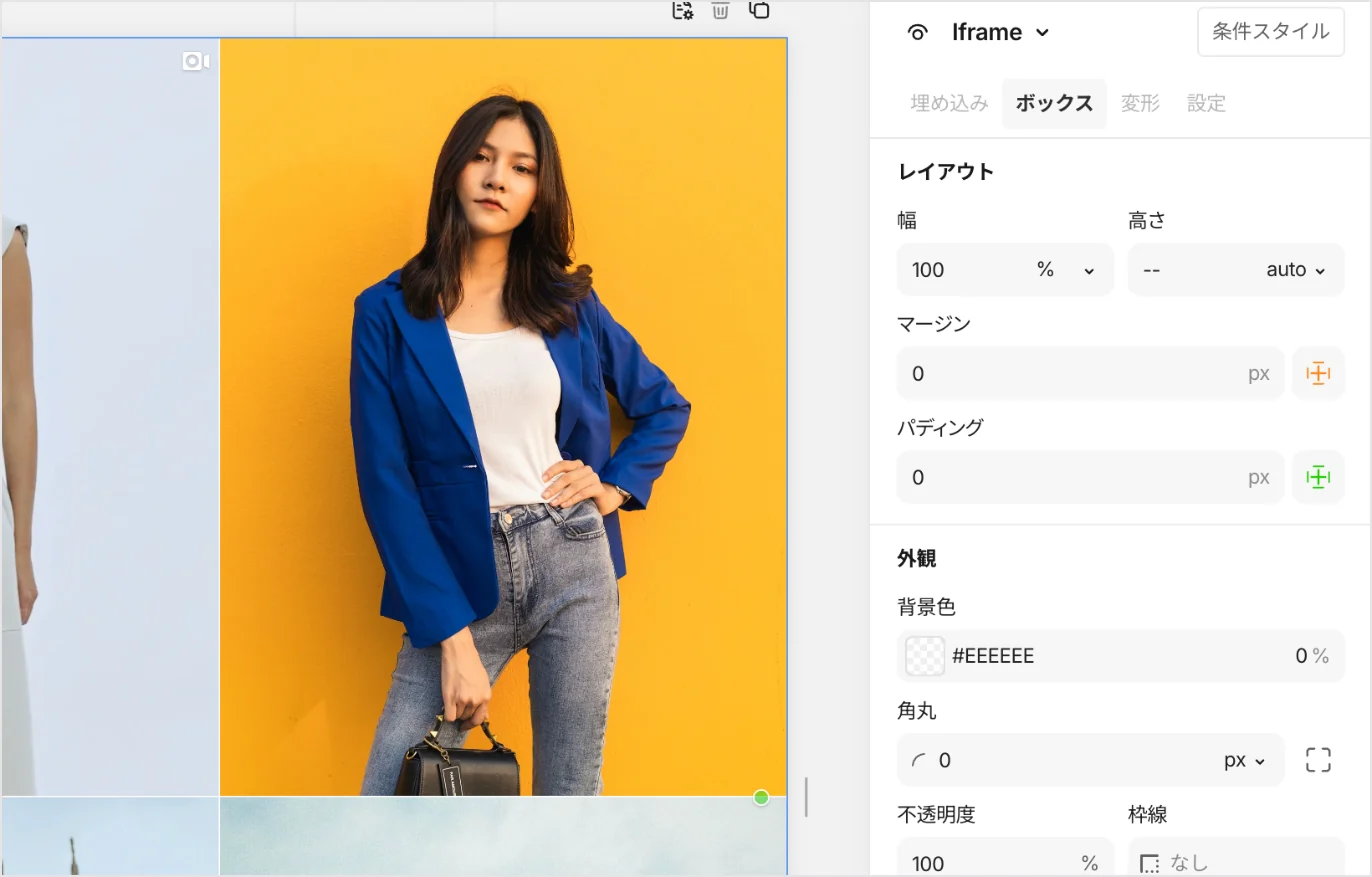This screenshot has width=1372, height=877.
Task: Open the 変形 tab
Action: click(x=1140, y=103)
